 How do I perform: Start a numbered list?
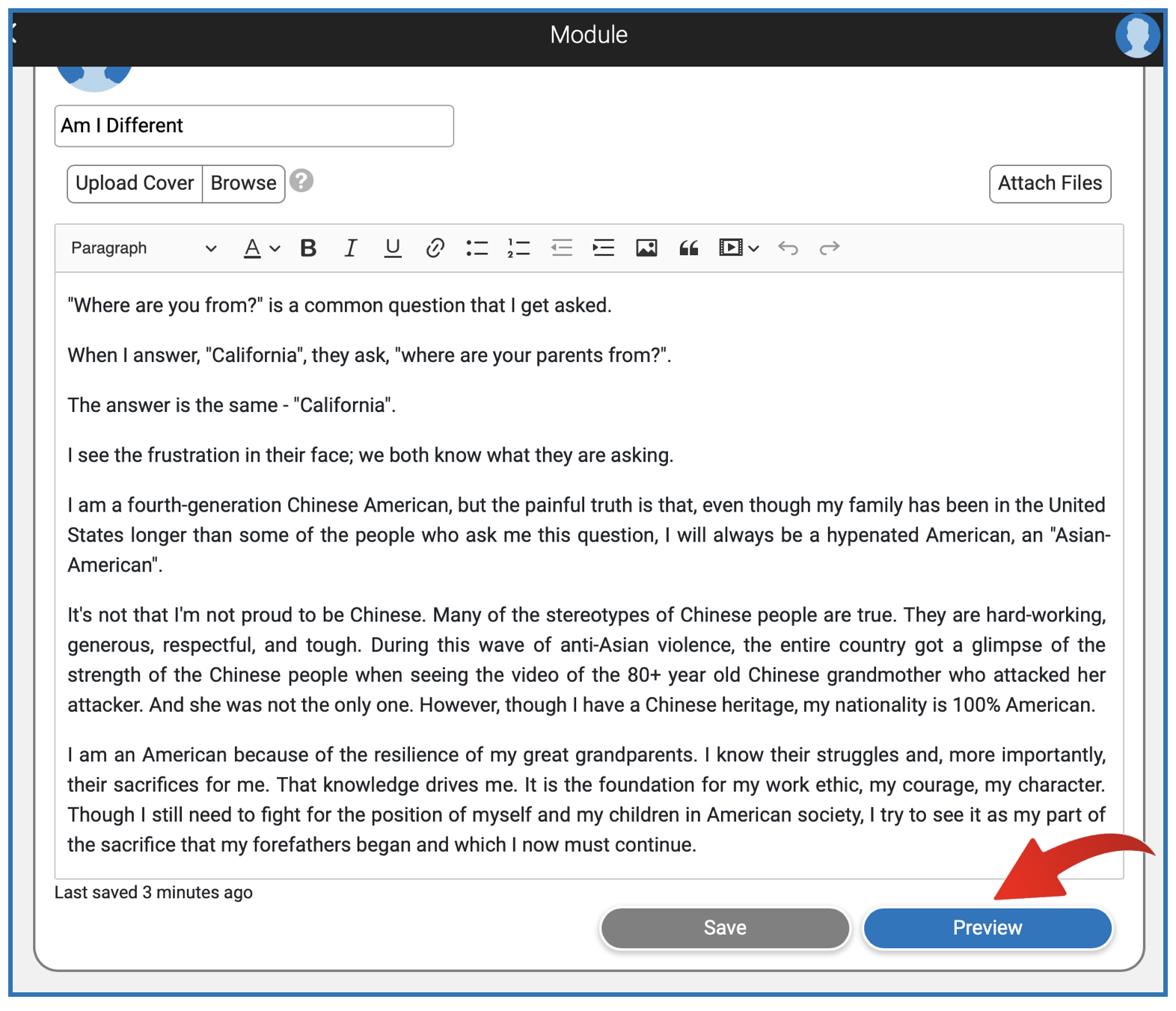518,248
